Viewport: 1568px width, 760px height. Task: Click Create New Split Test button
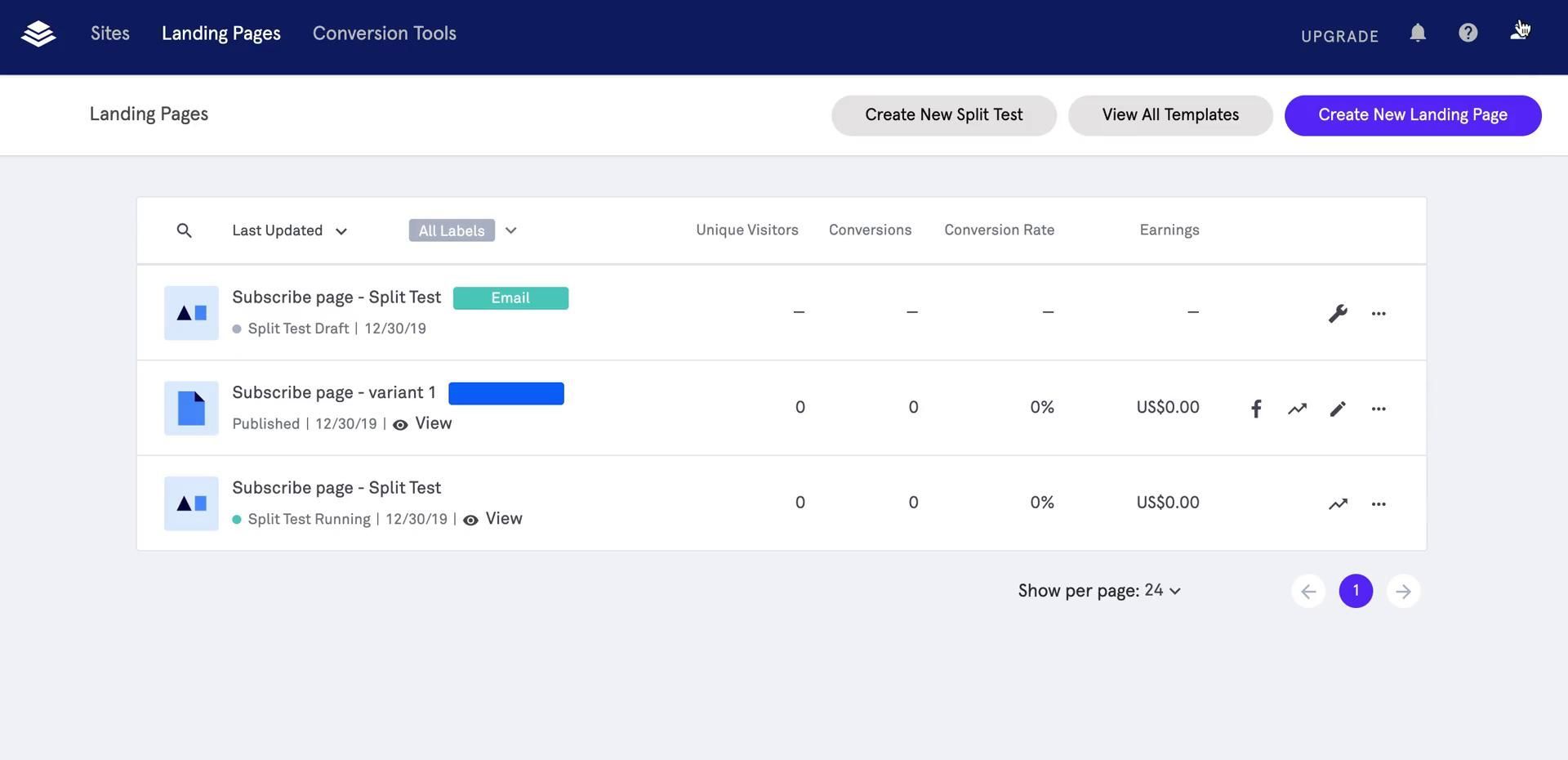pos(943,115)
